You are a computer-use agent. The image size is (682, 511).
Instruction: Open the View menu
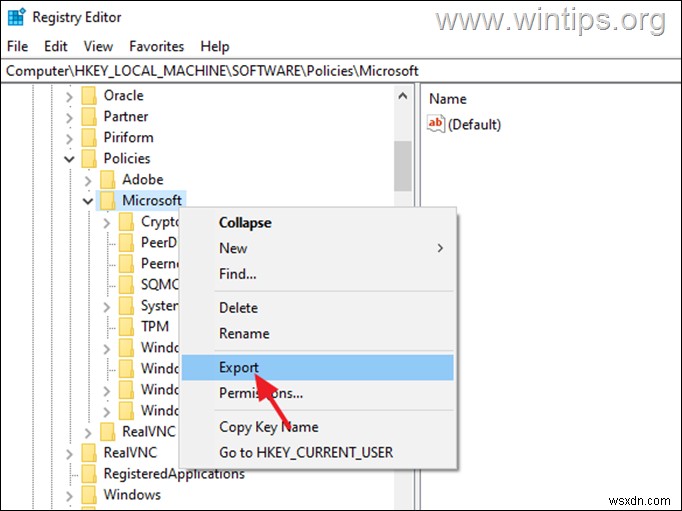pos(98,46)
